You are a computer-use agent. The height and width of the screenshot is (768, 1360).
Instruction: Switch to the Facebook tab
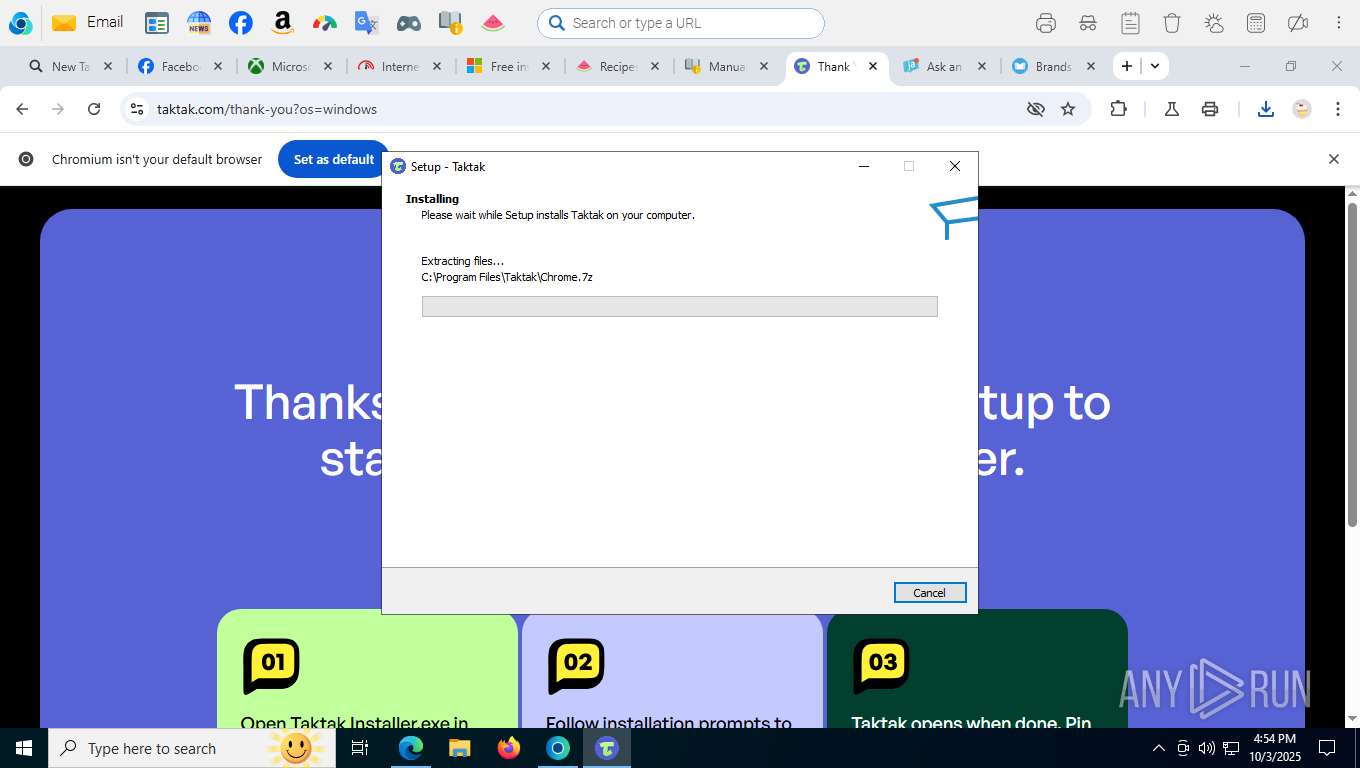click(x=180, y=66)
